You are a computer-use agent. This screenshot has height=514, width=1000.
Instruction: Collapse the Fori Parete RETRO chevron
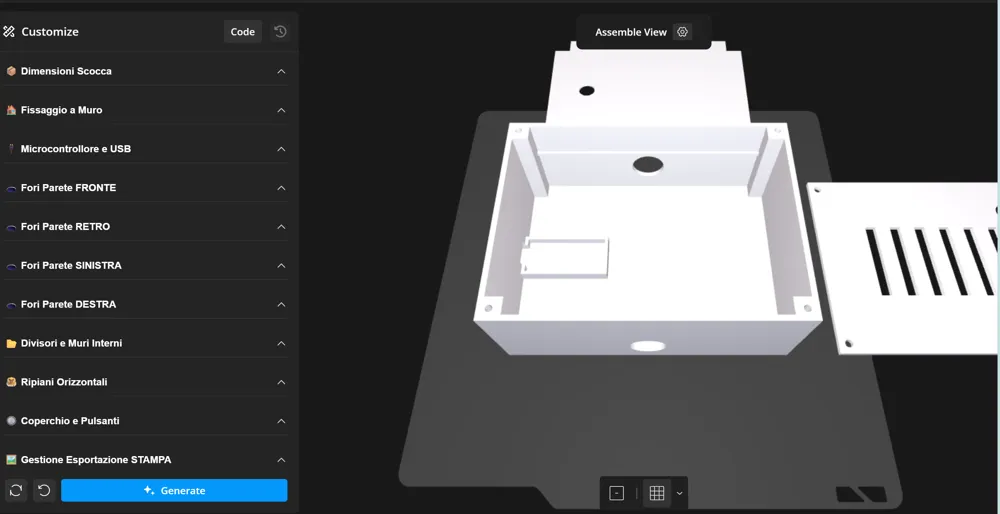[281, 227]
